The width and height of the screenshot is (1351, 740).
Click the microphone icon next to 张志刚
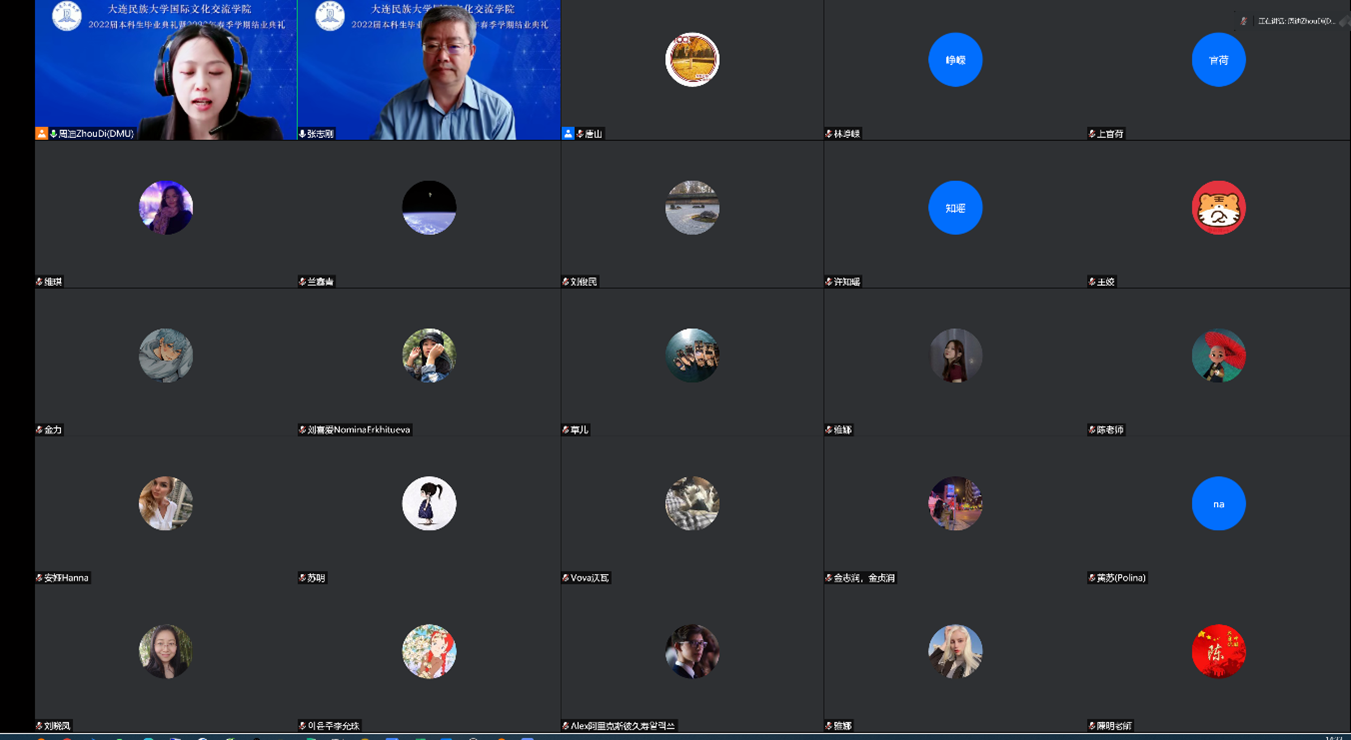[303, 133]
